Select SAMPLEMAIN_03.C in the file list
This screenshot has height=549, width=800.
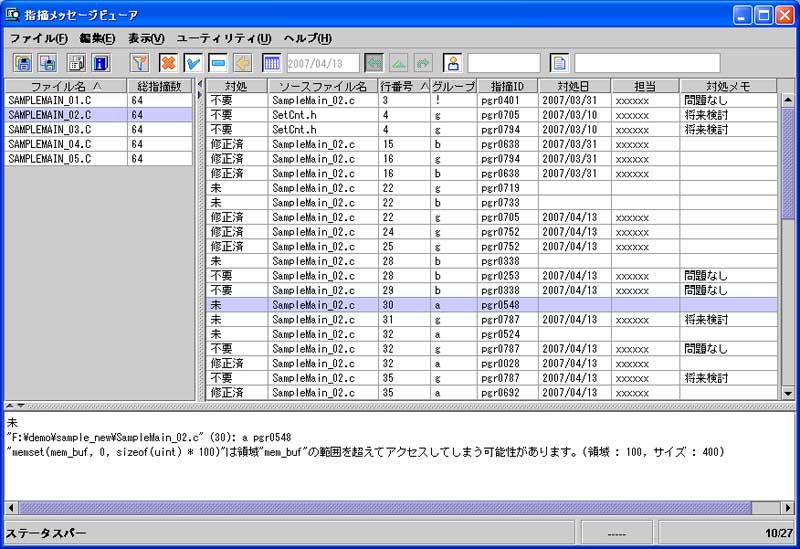(98, 130)
